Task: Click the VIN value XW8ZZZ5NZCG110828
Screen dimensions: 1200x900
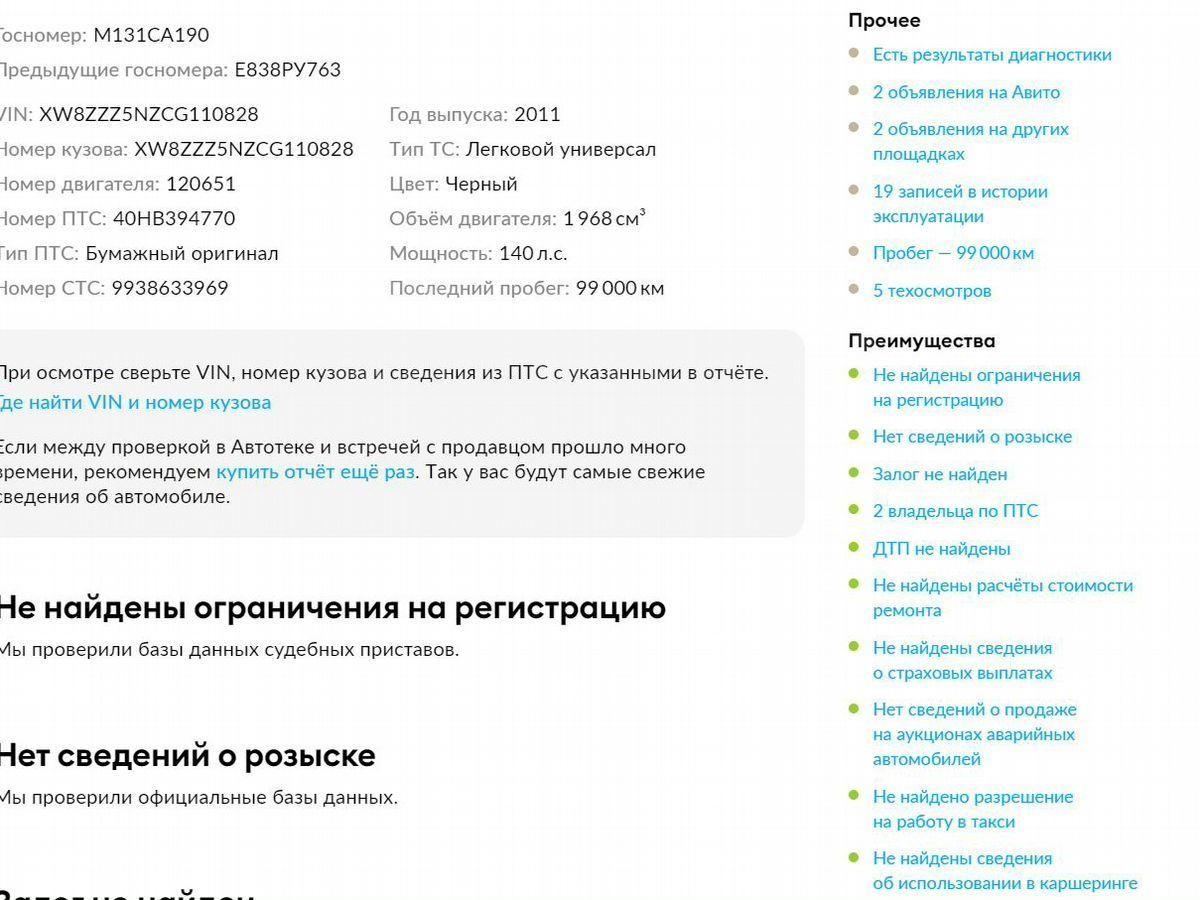Action: 148,115
